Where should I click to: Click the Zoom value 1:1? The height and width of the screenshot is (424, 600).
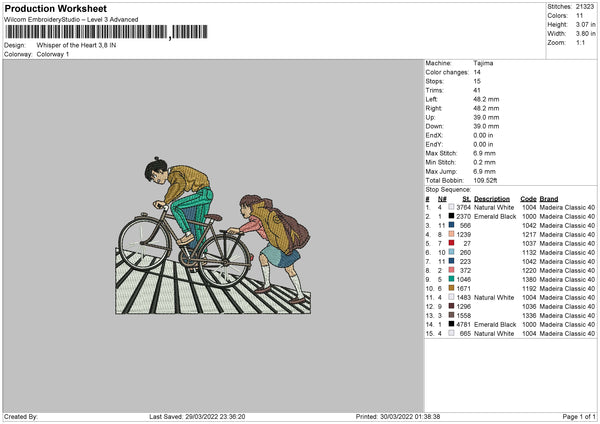tap(580, 42)
